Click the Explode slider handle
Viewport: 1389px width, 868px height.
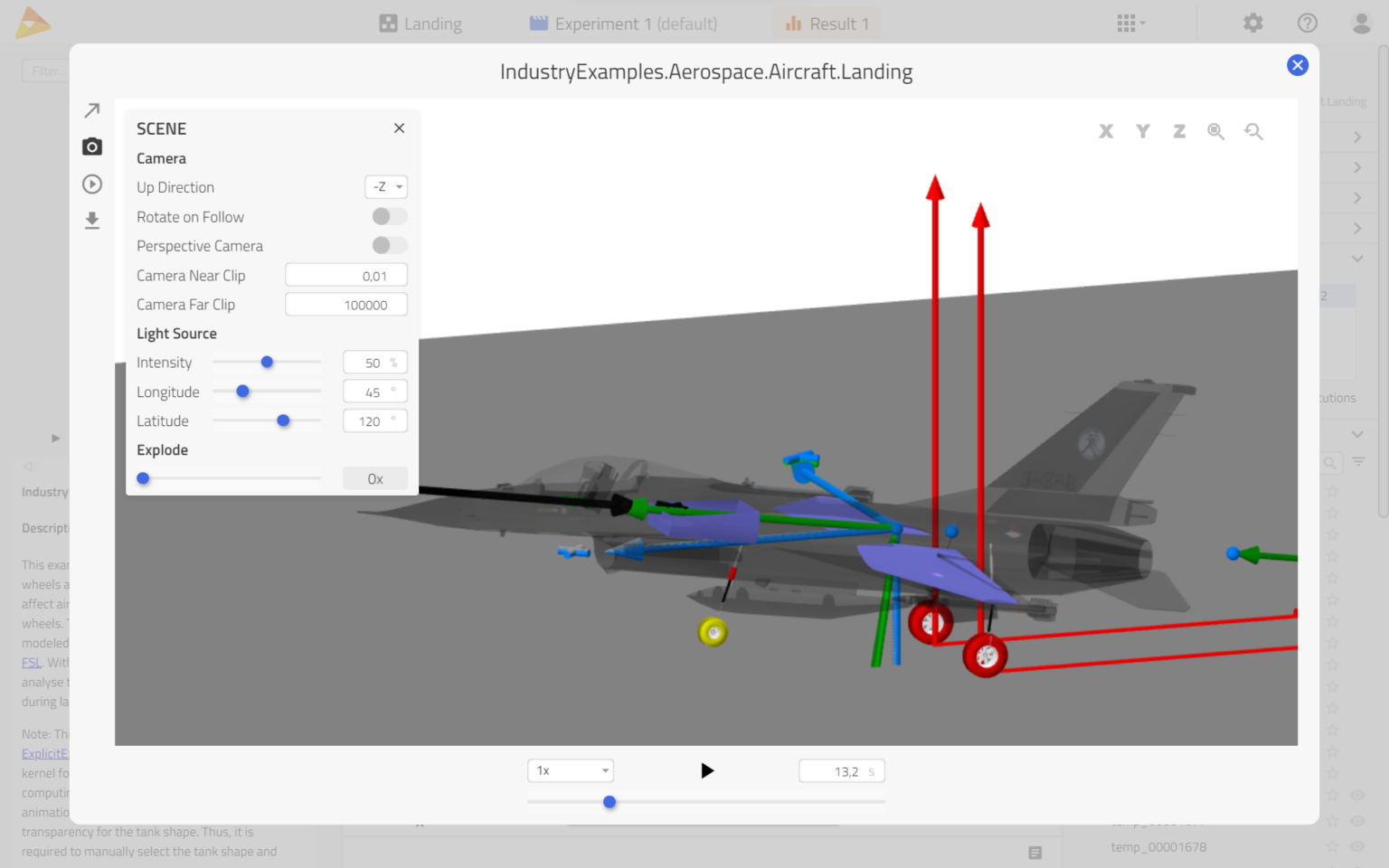pos(143,478)
